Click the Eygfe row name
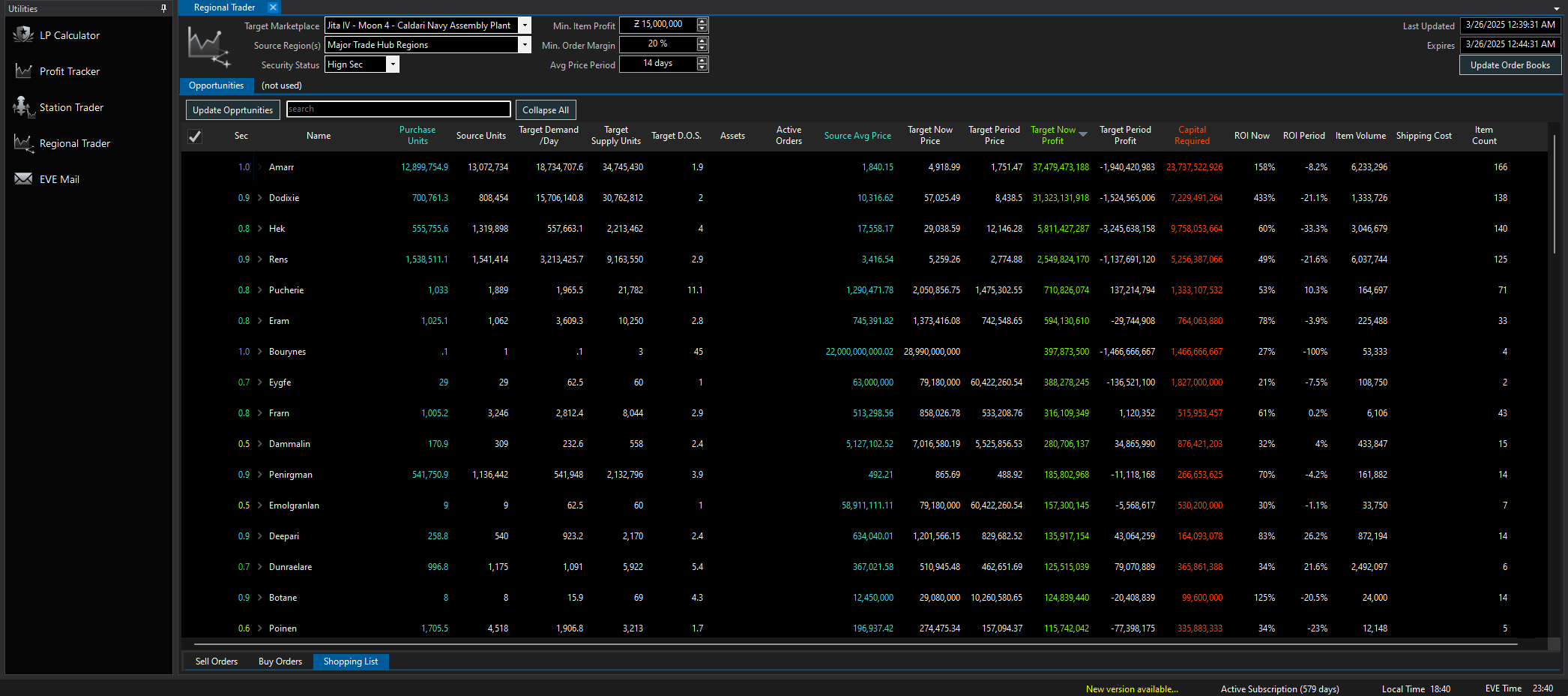 [x=280, y=382]
